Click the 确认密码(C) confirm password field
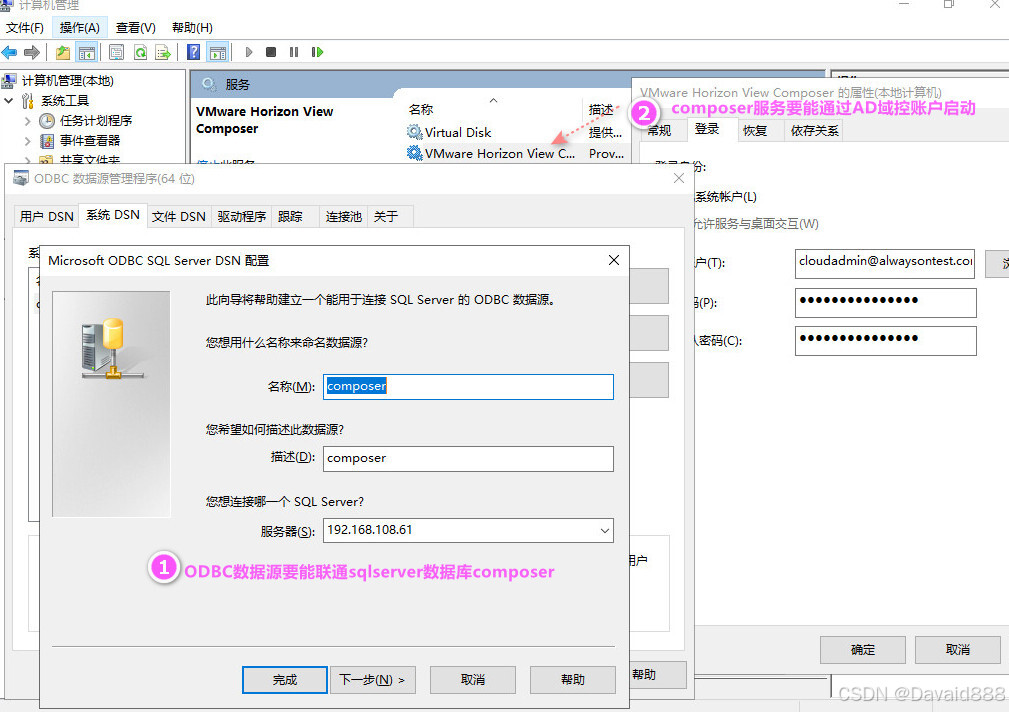The height and width of the screenshot is (712, 1009). tap(885, 341)
